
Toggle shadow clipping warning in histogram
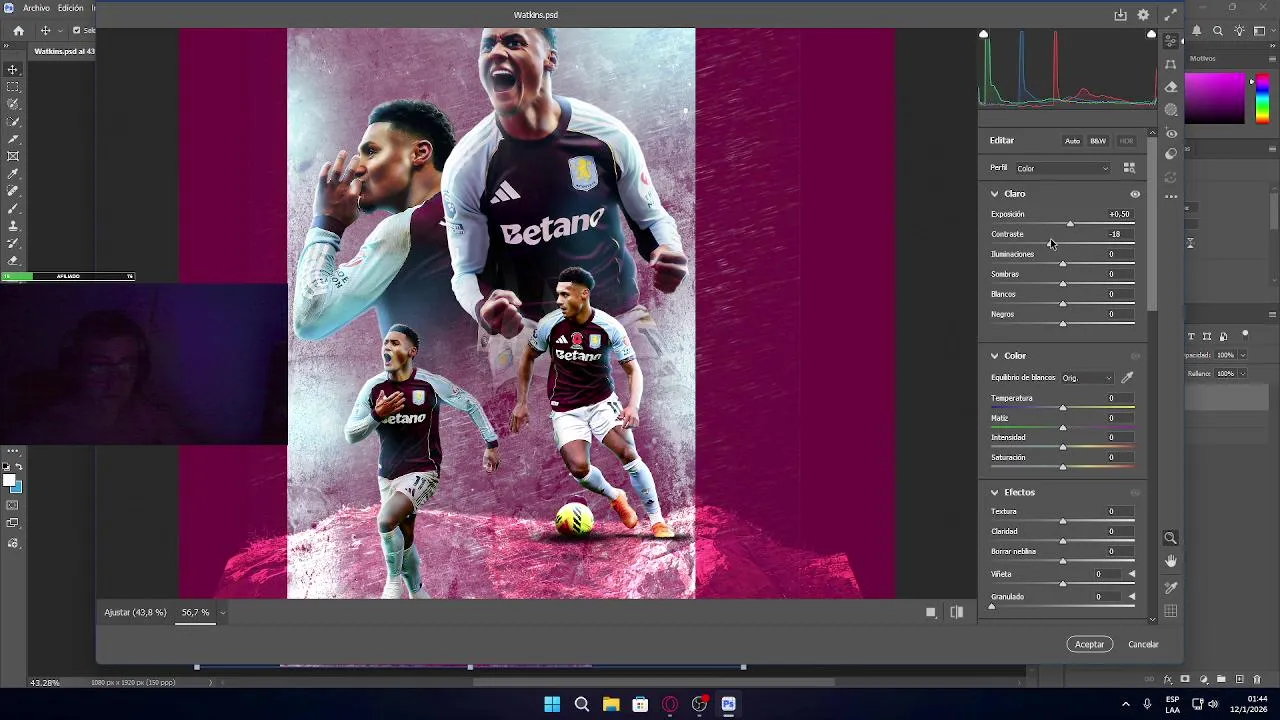984,35
